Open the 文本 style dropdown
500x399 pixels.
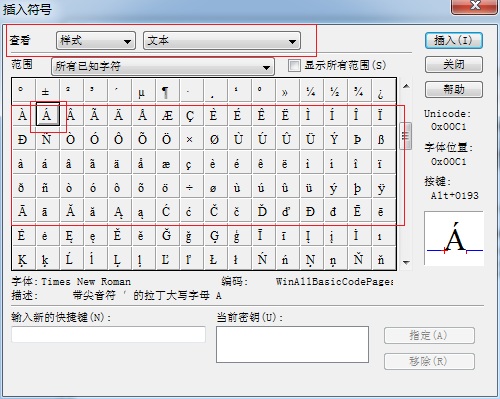(x=222, y=41)
